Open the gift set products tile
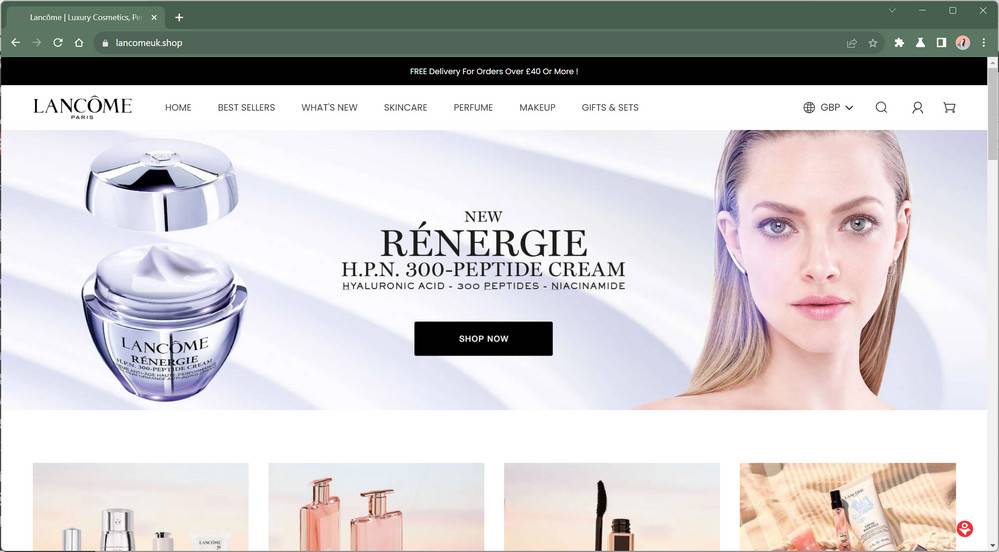 tap(847, 507)
